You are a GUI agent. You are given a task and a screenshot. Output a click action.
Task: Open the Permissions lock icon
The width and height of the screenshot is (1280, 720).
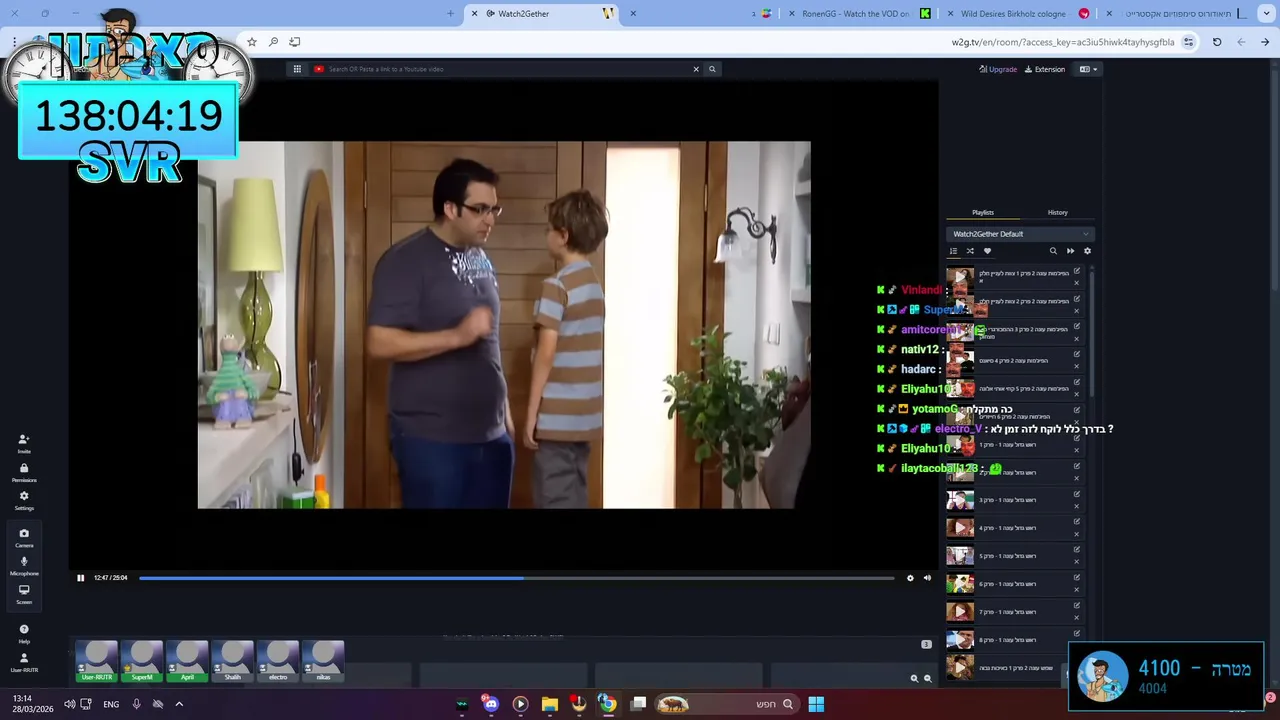tap(24, 471)
